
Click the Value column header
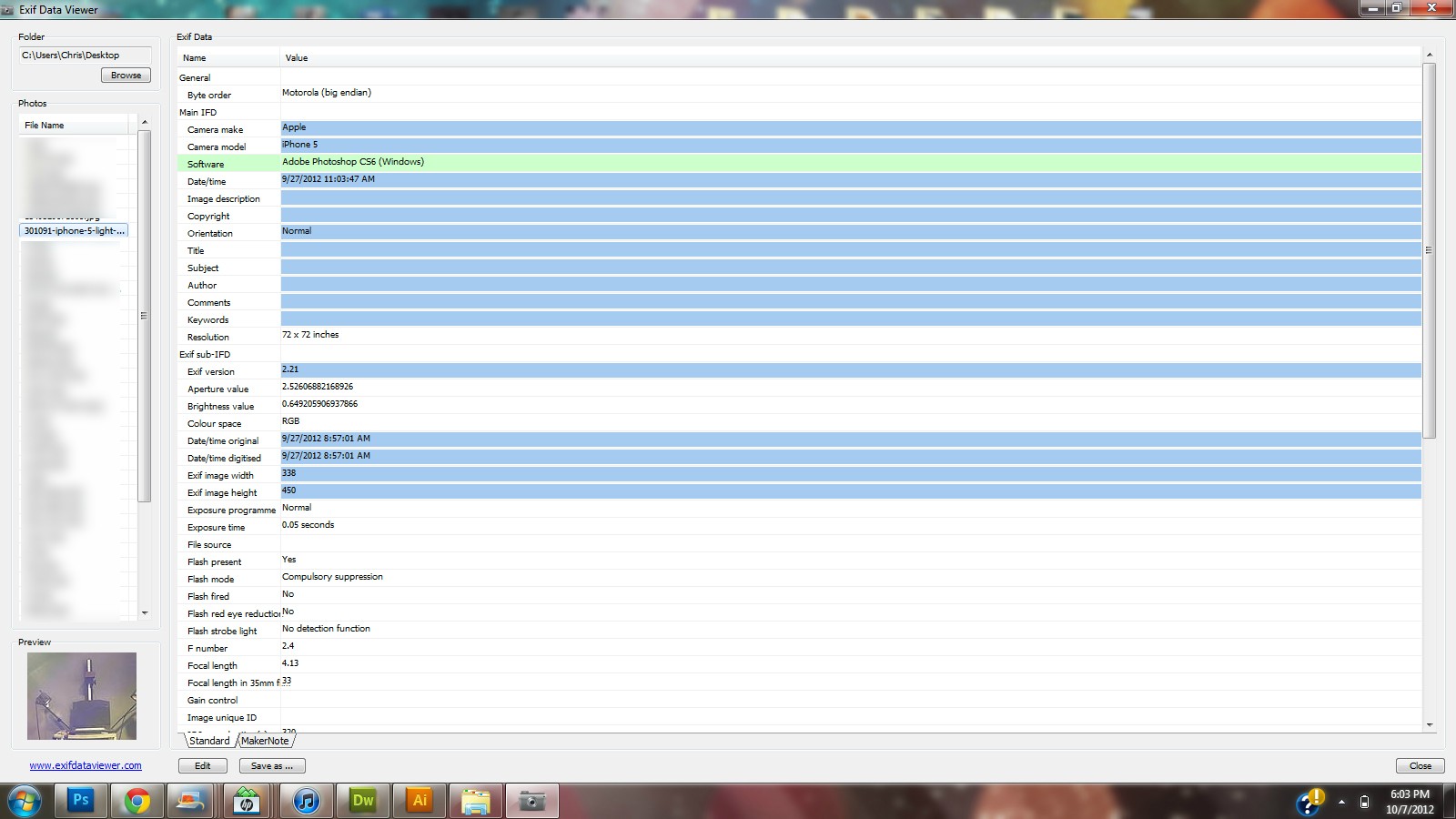click(x=851, y=57)
